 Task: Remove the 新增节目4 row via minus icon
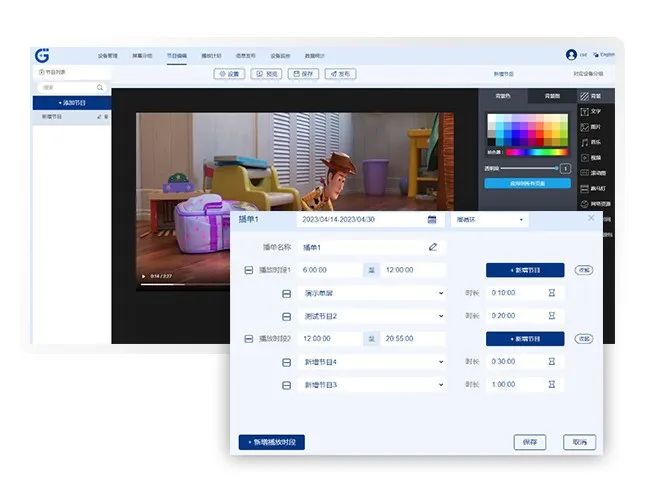tap(287, 362)
